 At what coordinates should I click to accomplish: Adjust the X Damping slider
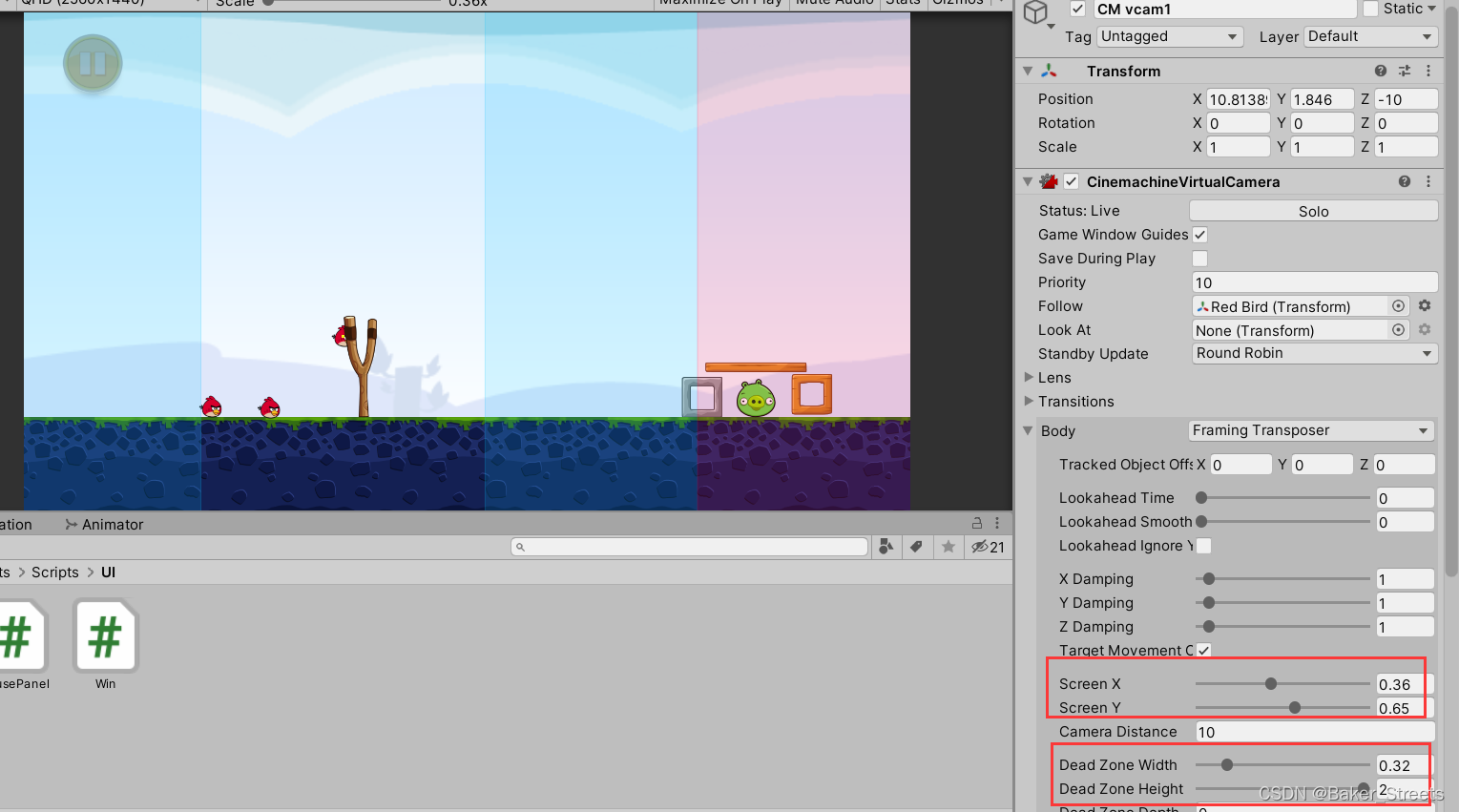1282,579
